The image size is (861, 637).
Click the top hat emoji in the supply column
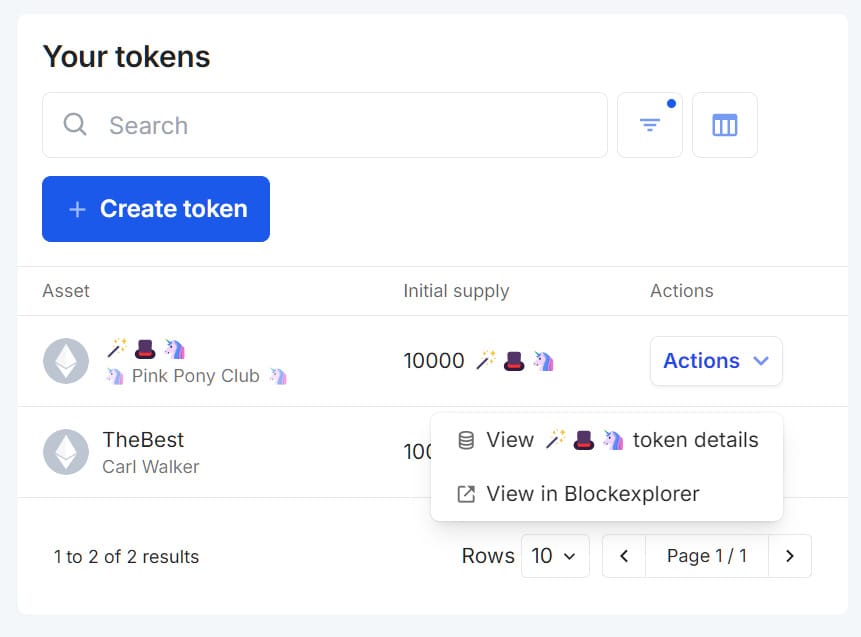(512, 360)
